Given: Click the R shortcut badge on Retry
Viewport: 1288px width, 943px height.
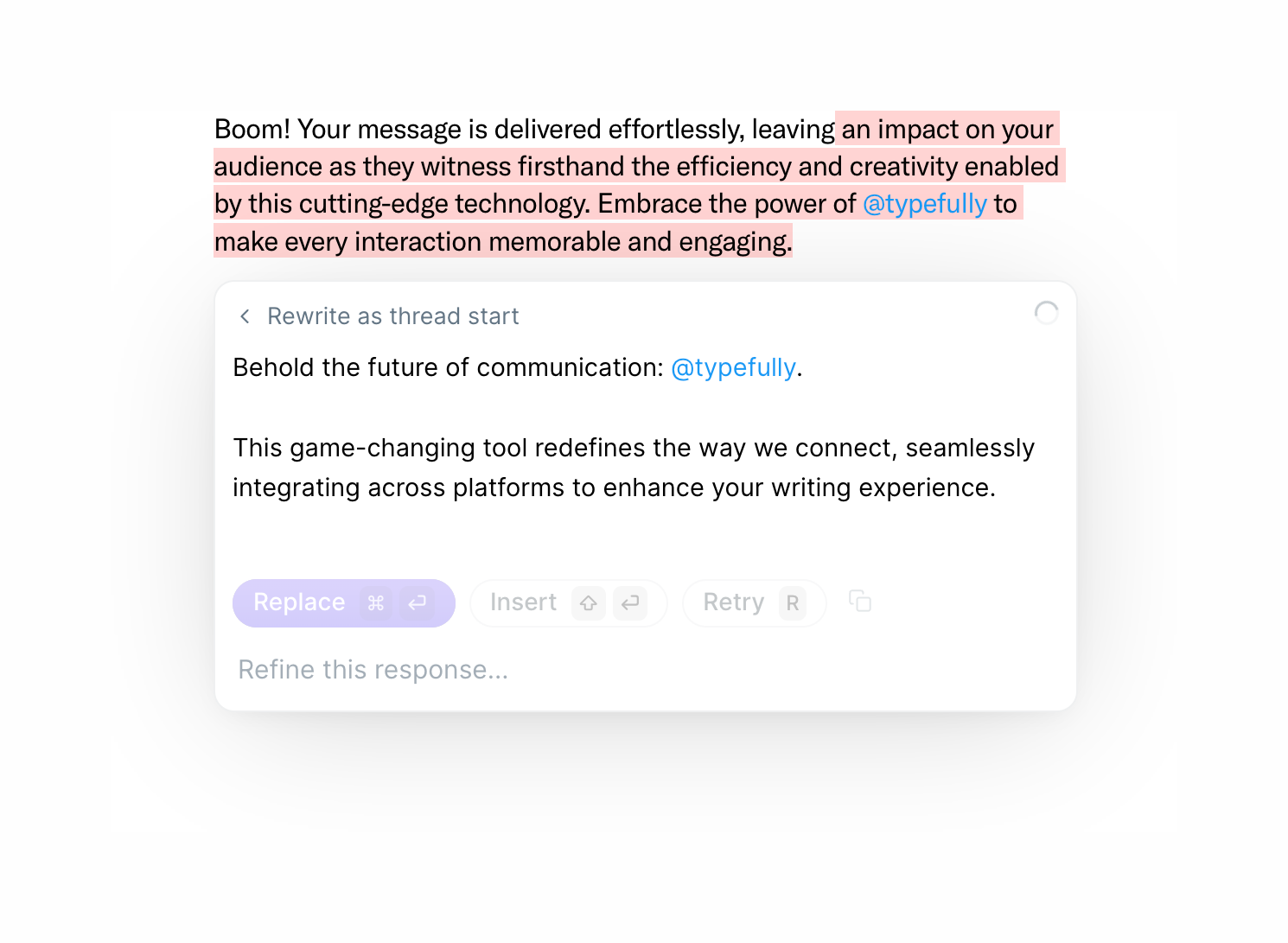Looking at the screenshot, I should [792, 602].
